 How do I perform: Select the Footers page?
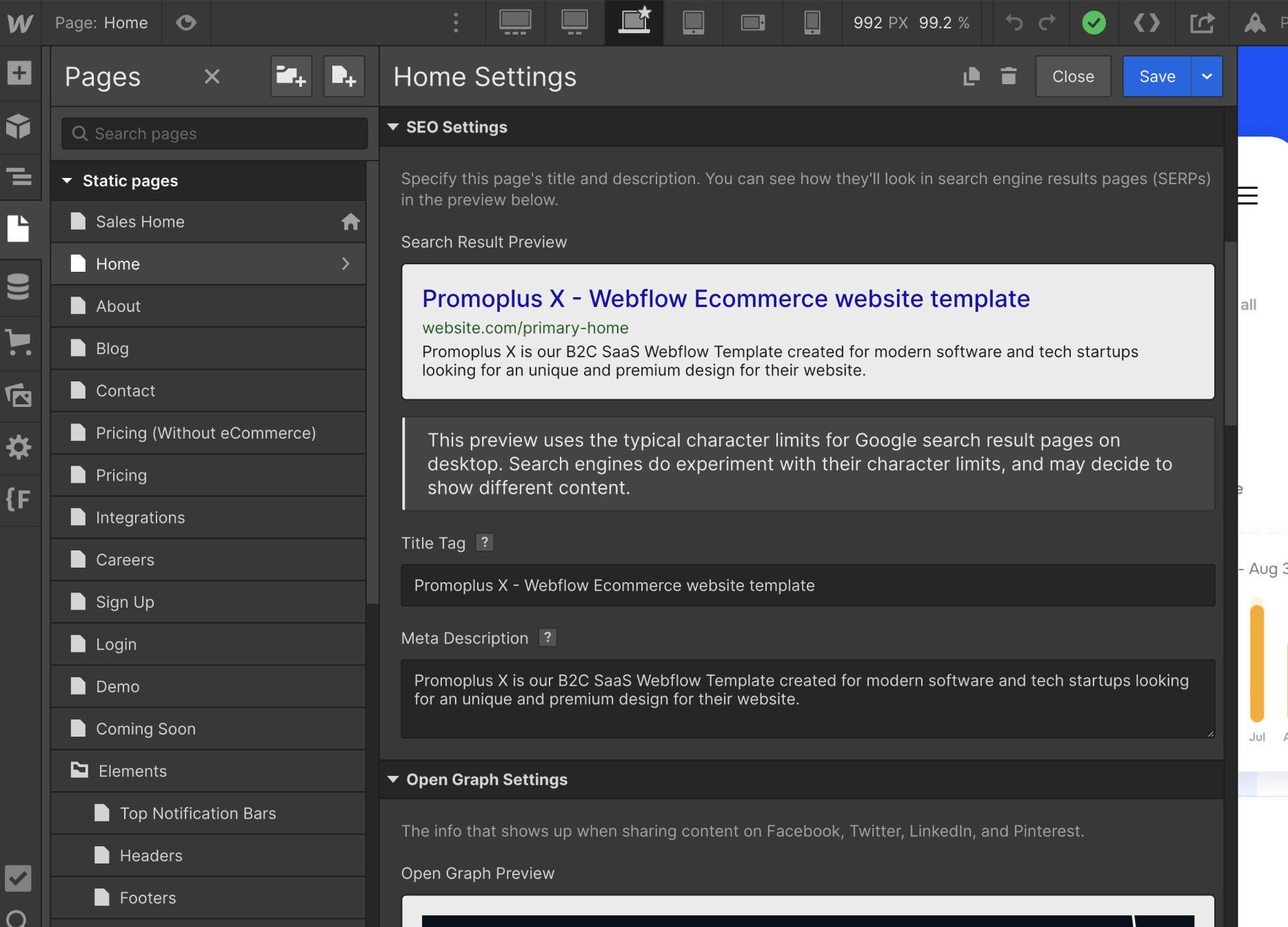click(x=208, y=897)
